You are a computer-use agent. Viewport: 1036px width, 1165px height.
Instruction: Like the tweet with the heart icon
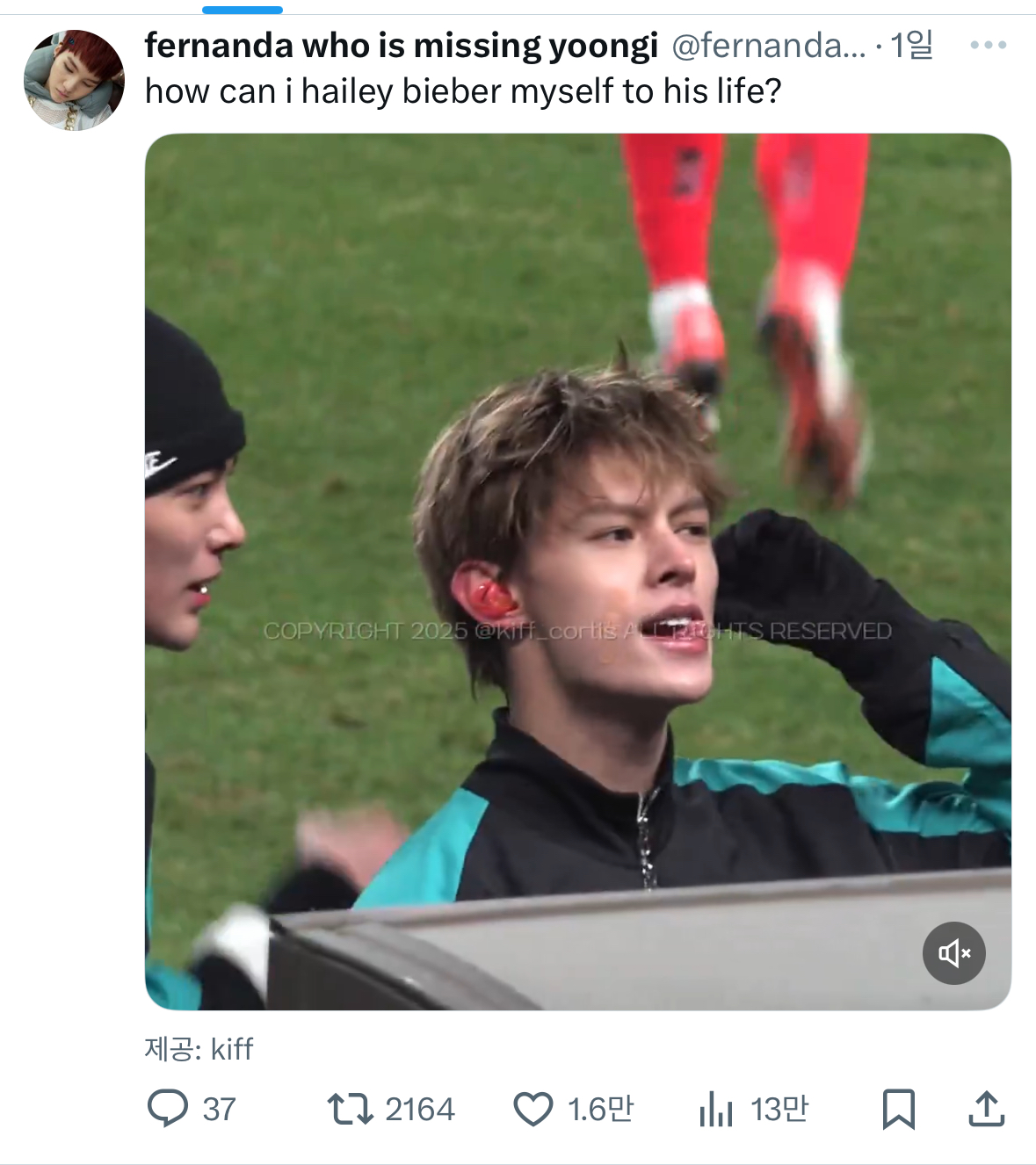pos(532,1109)
